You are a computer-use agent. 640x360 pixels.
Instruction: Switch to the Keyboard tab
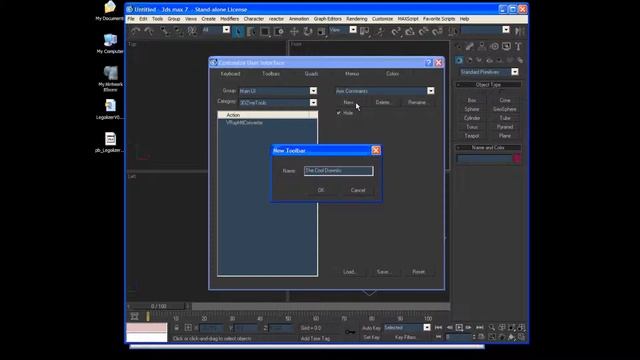pyautogui.click(x=230, y=74)
